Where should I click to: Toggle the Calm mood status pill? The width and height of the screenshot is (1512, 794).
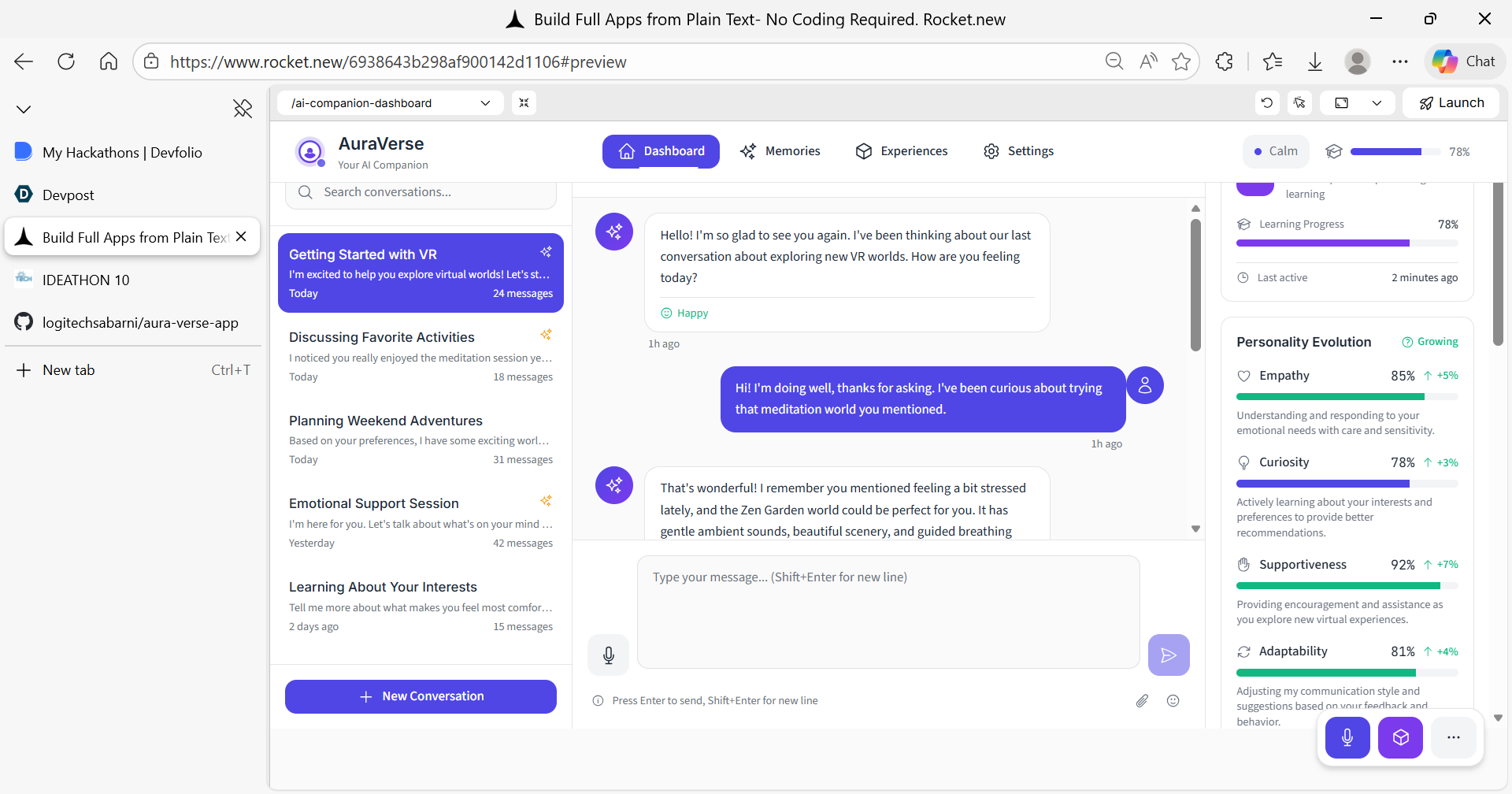click(1276, 151)
